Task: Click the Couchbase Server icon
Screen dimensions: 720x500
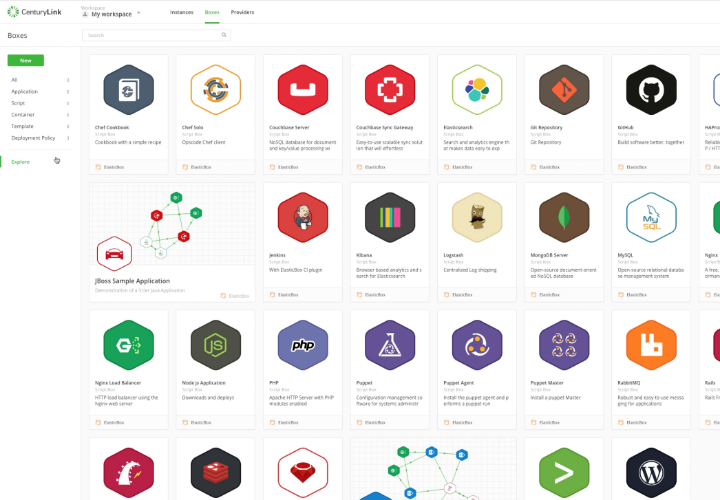Action: (303, 90)
